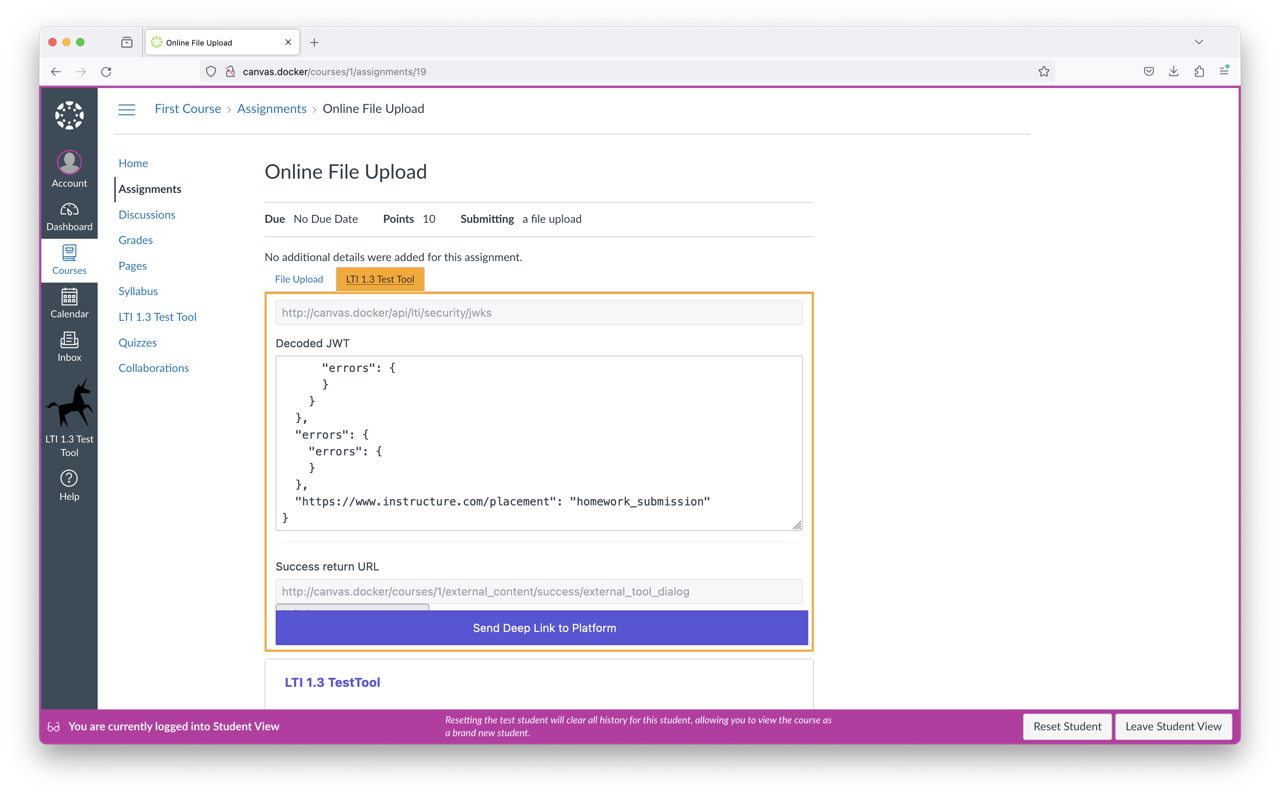Click the Success return URL input field
Screen dimensions: 1280x796
(x=539, y=591)
